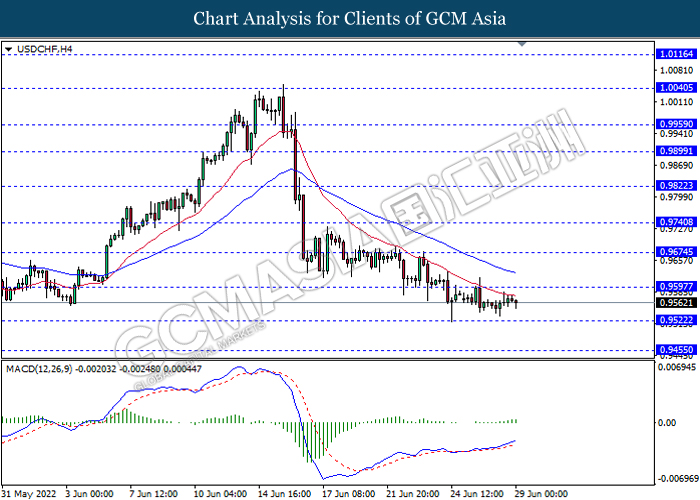Click the 29 Jun 00:00 time label
This screenshot has width=700, height=500.
pyautogui.click(x=542, y=494)
